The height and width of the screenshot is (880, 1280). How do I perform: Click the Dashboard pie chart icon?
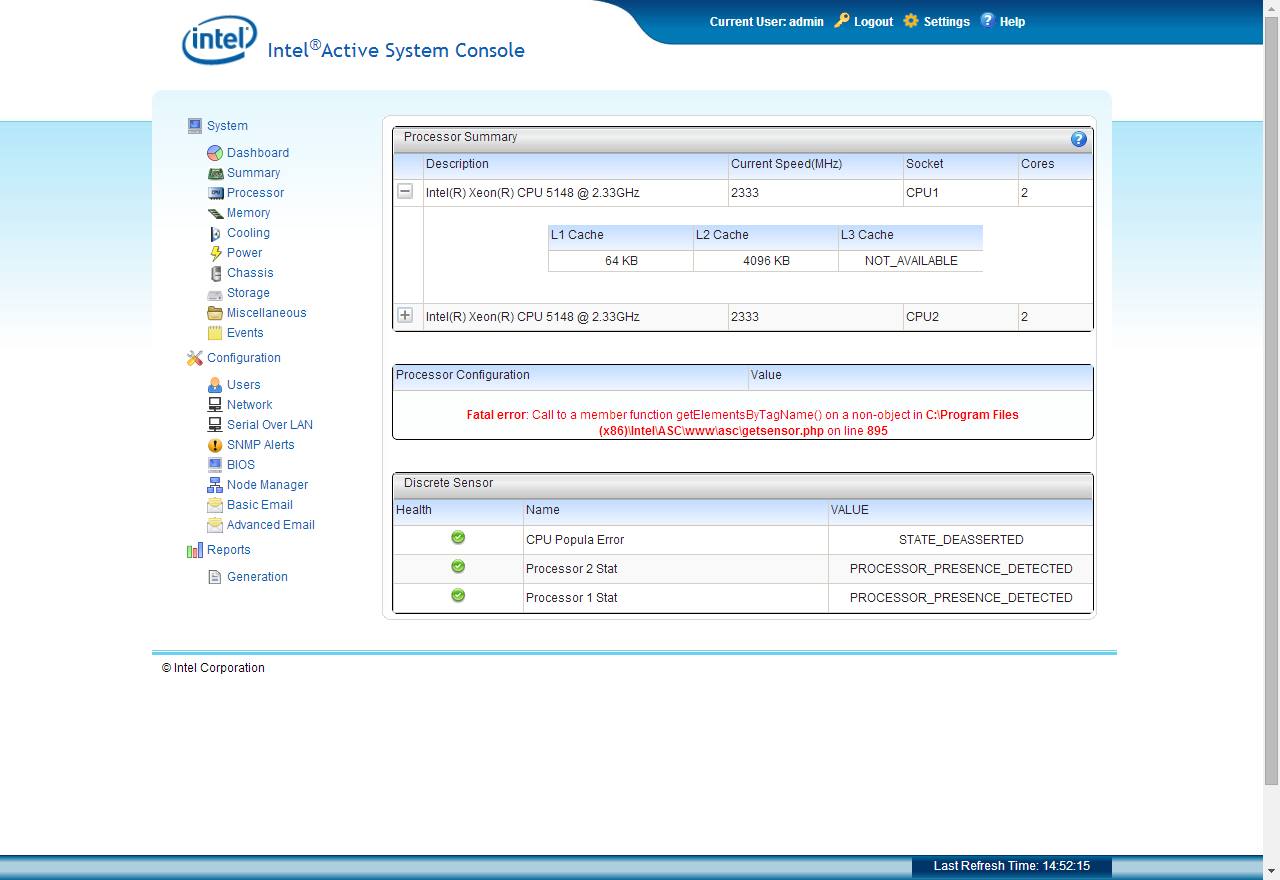pos(215,153)
